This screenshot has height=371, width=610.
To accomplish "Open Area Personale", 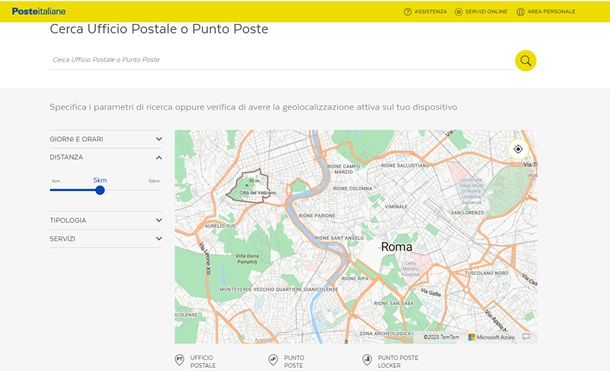I will pyautogui.click(x=551, y=12).
